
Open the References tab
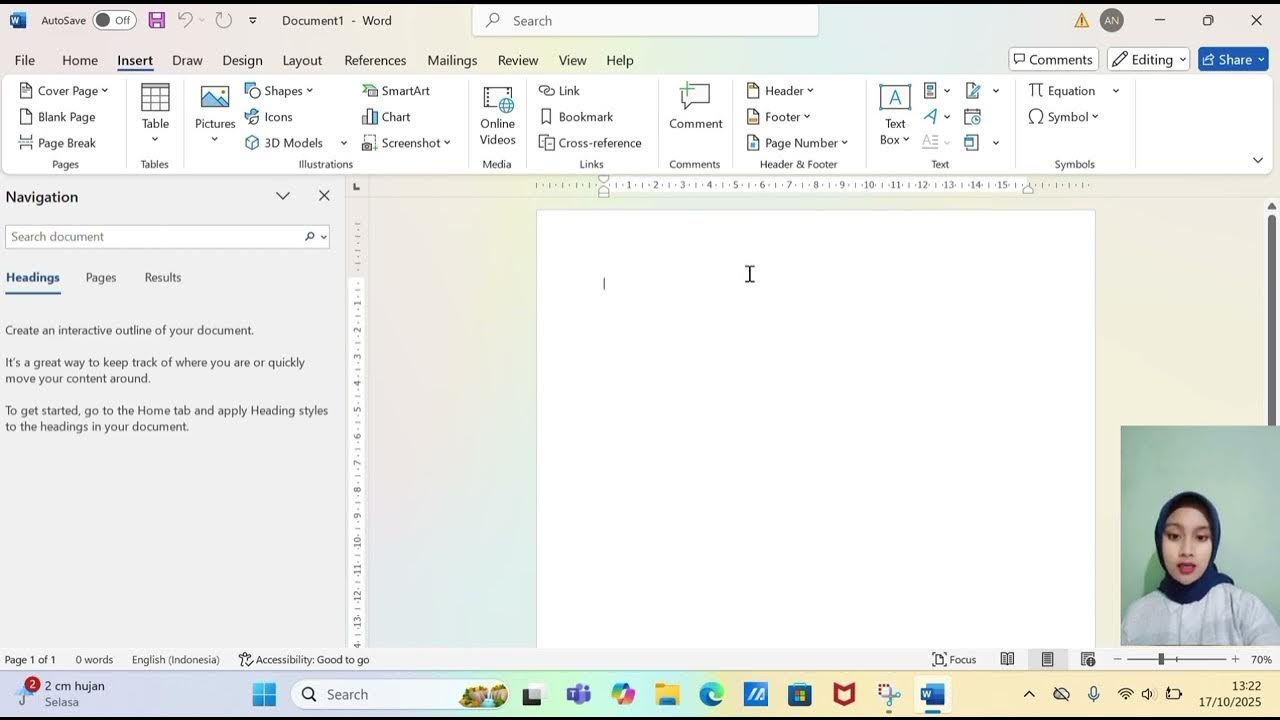[375, 60]
